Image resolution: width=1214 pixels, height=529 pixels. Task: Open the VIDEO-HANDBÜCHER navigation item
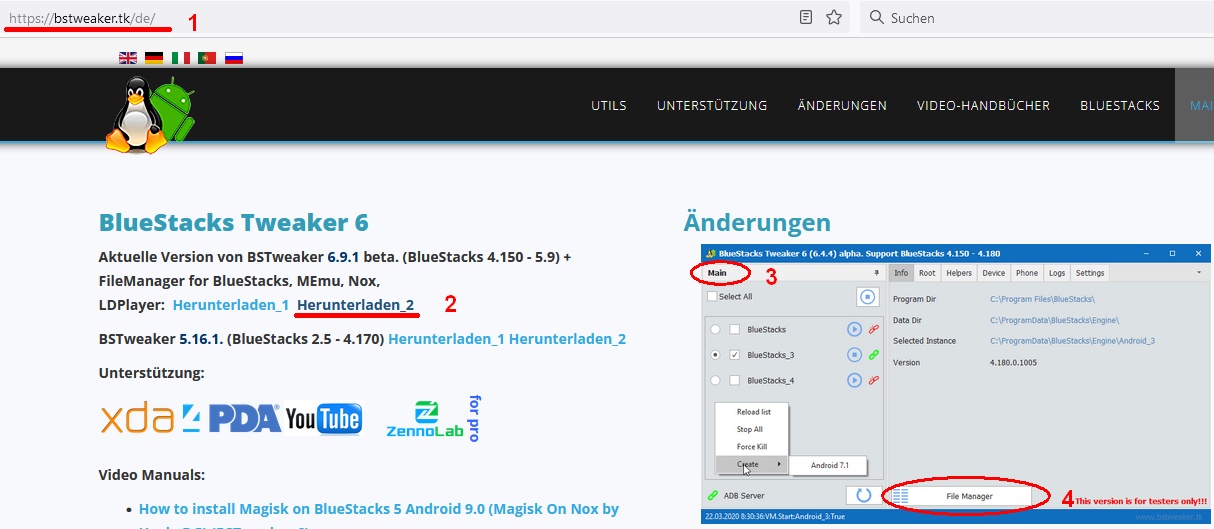pos(983,105)
